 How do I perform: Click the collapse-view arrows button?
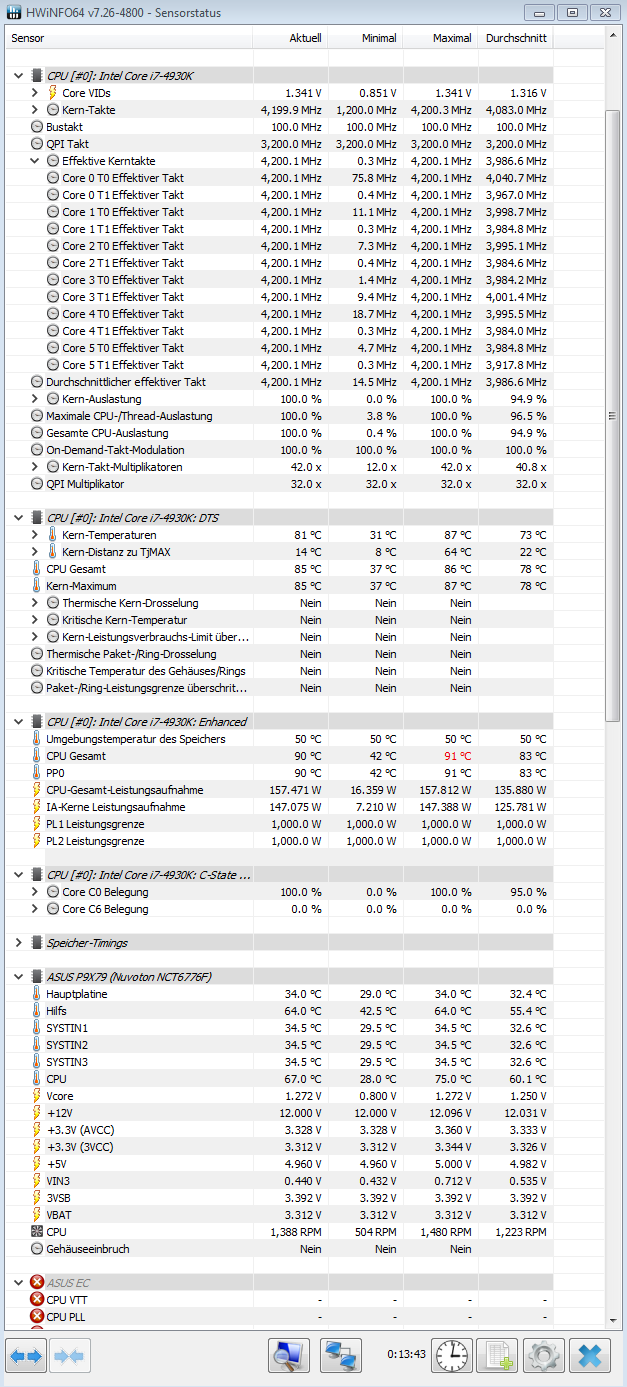[69, 1356]
